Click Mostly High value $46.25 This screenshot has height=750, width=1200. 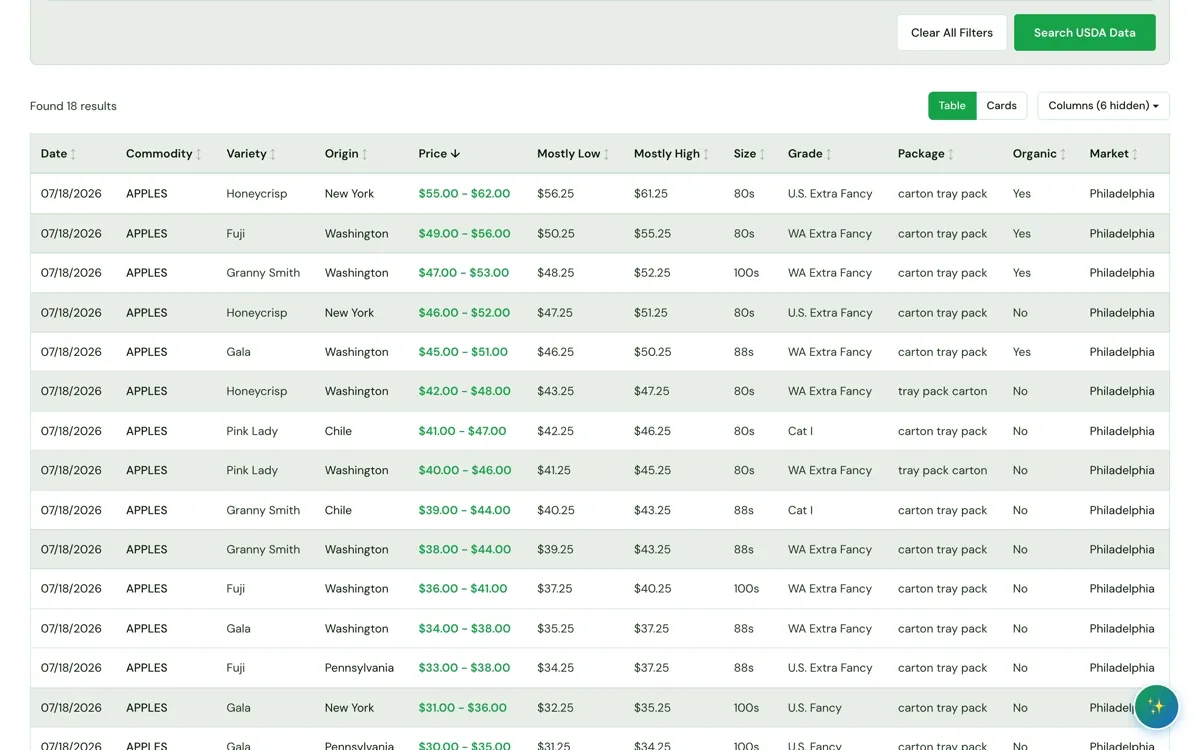[x=652, y=432]
